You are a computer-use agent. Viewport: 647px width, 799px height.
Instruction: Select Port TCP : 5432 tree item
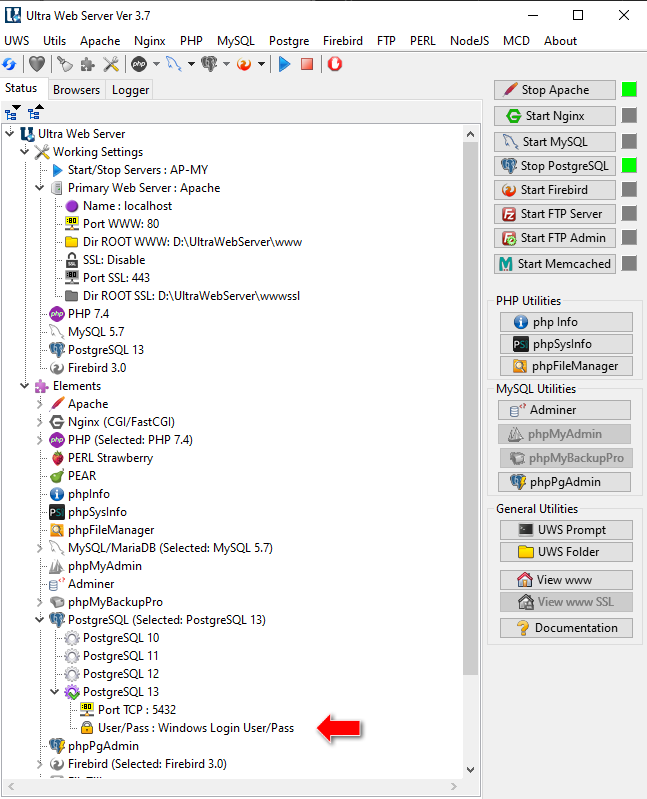tap(137, 710)
